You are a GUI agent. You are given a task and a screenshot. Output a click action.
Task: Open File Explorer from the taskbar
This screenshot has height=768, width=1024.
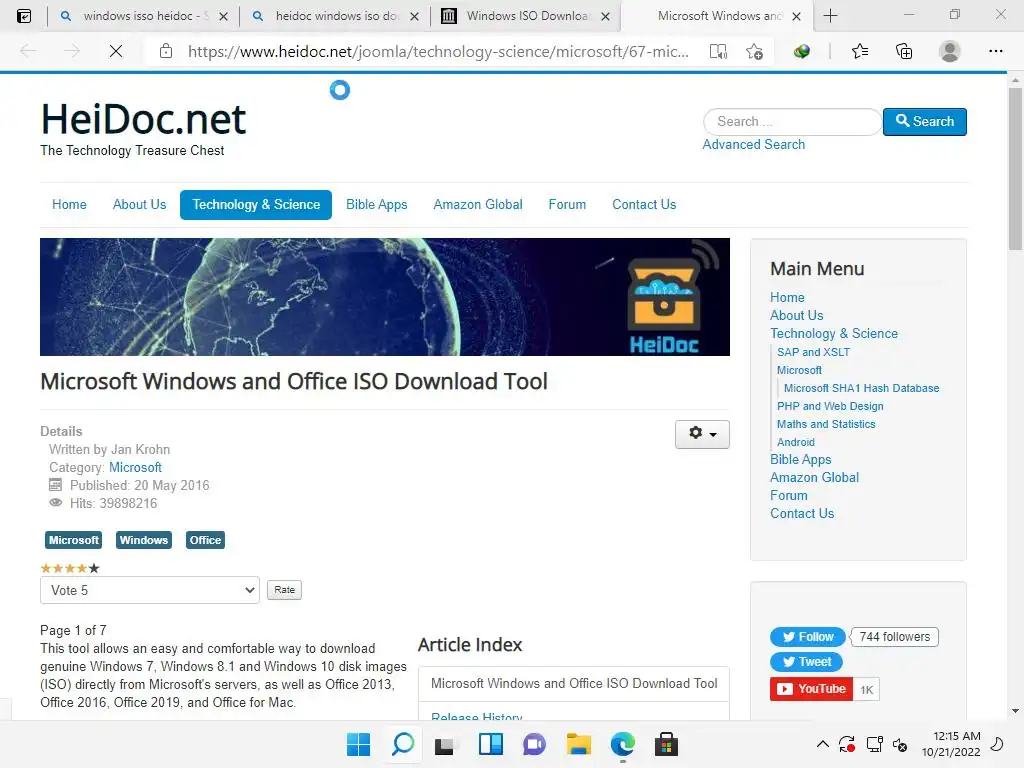pyautogui.click(x=579, y=744)
